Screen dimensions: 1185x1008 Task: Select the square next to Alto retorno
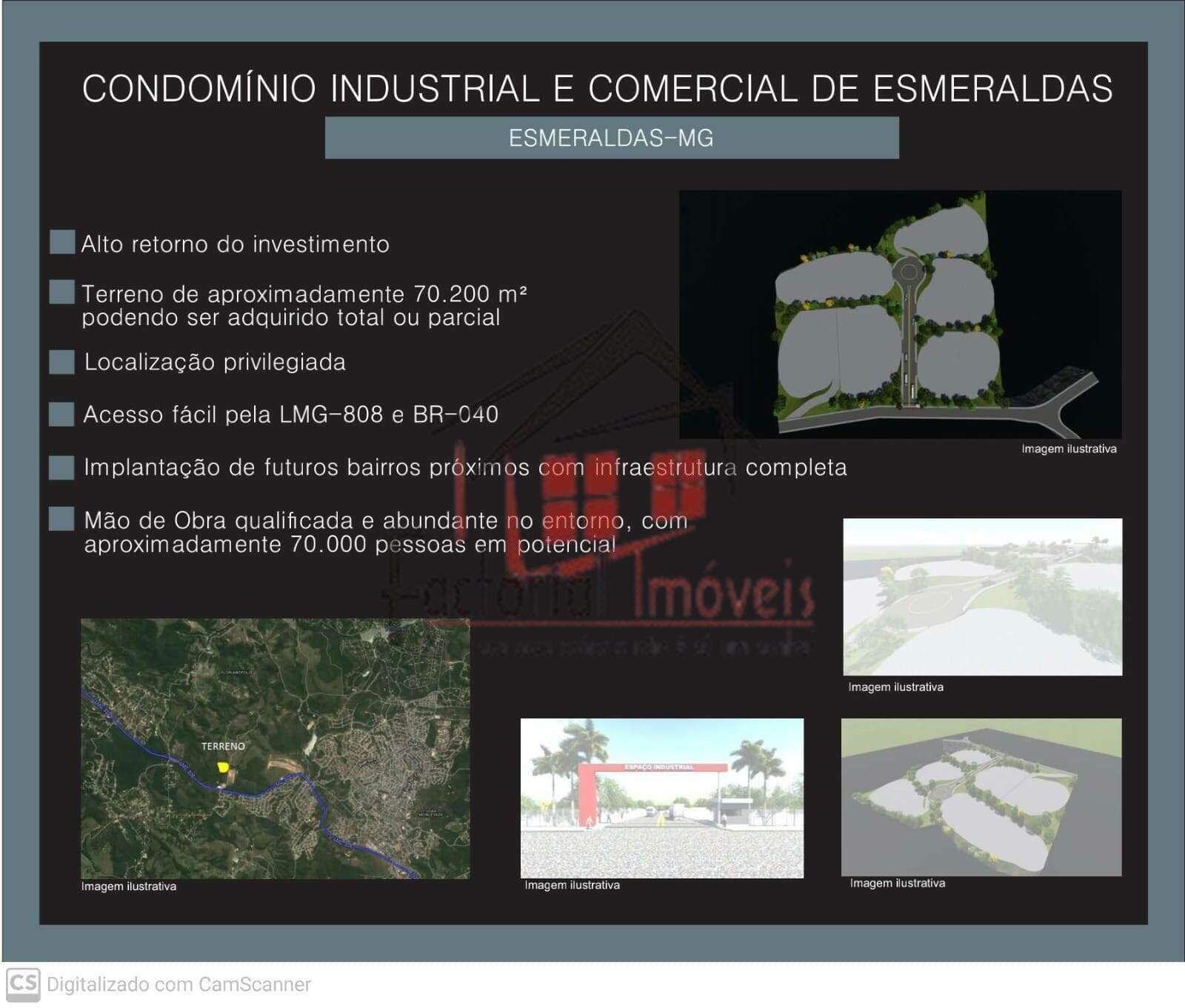(62, 242)
